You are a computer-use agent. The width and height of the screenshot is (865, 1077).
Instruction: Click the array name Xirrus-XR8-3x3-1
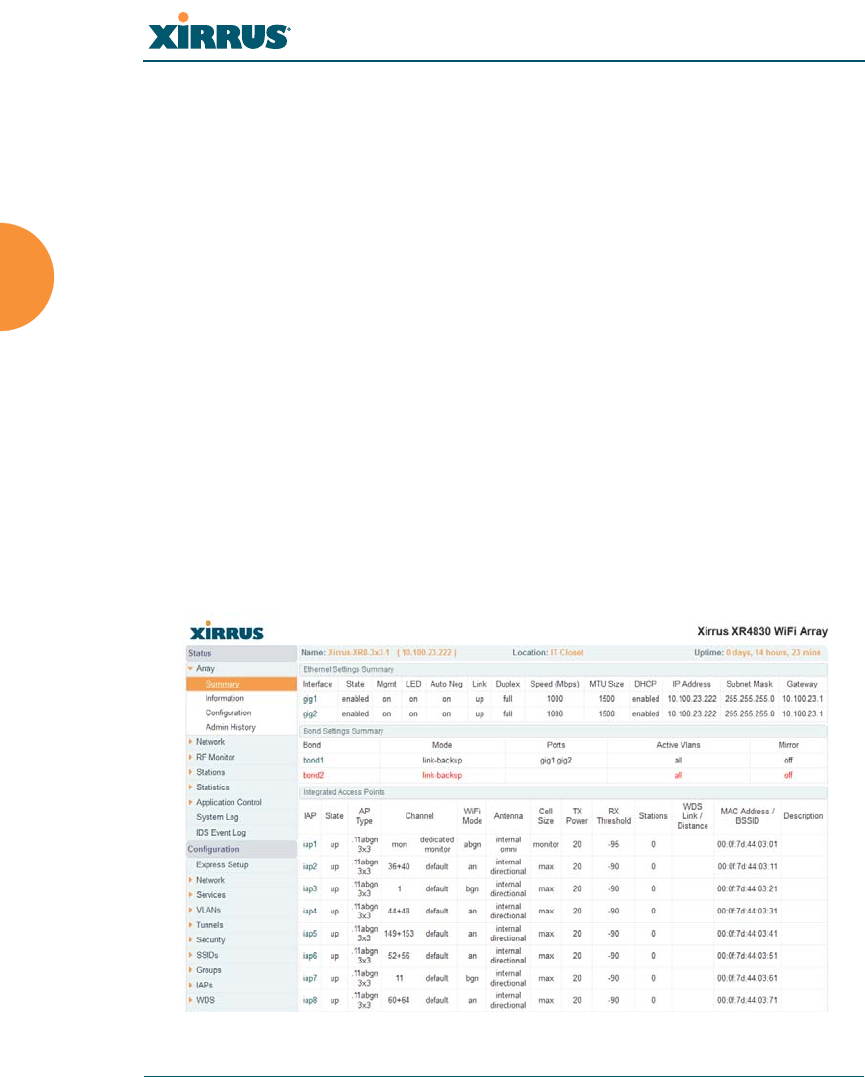tap(359, 653)
